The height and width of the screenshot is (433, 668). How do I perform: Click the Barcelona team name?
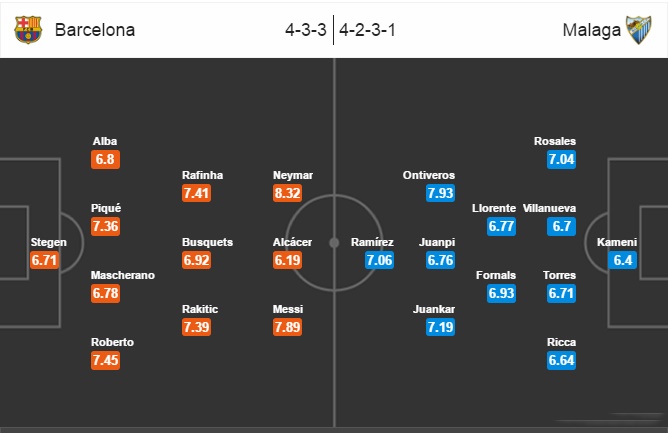coord(95,30)
